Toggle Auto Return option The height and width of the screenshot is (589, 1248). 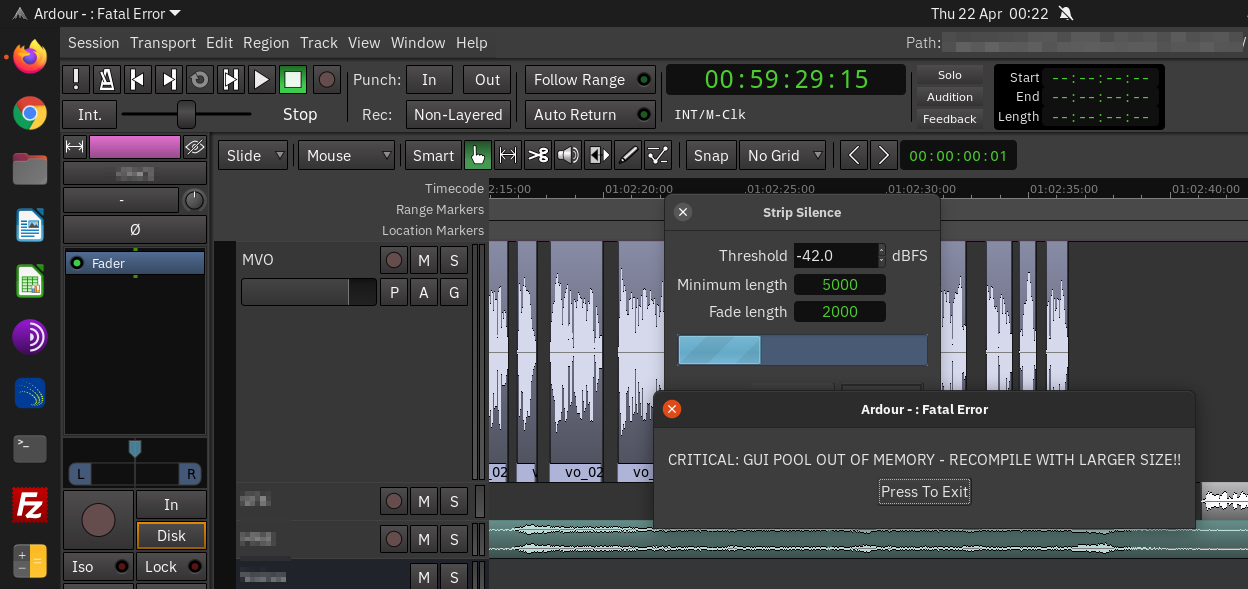[590, 114]
